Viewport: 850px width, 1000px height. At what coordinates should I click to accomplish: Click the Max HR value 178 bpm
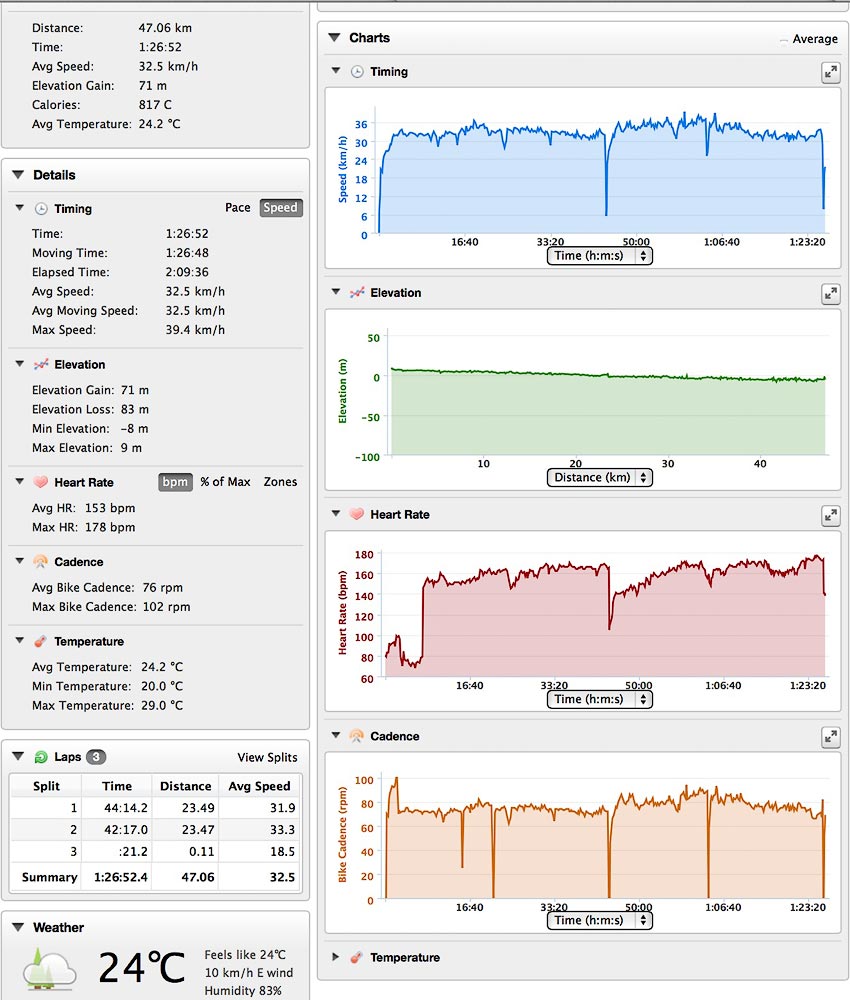pos(110,527)
